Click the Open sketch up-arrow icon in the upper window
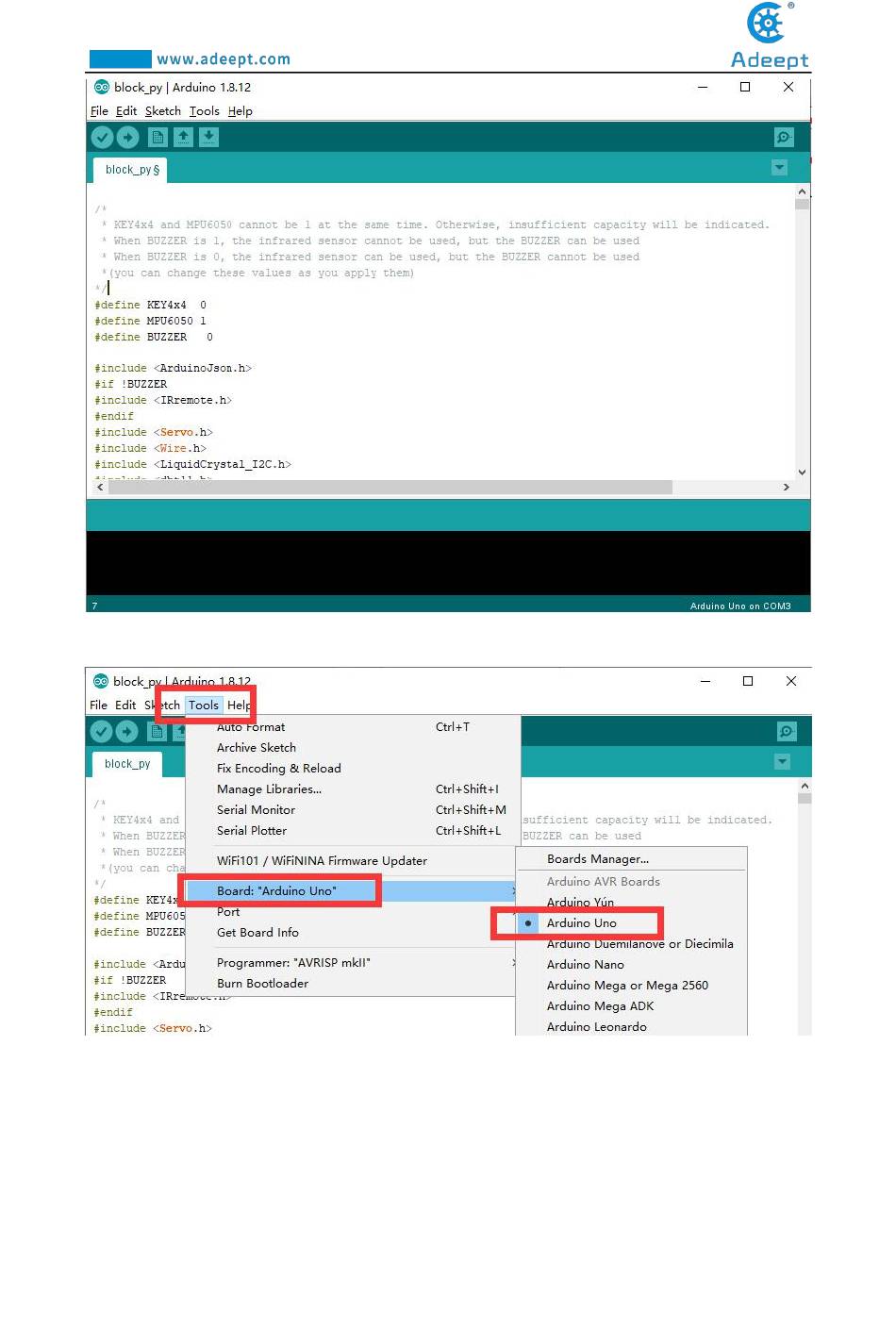The height and width of the screenshot is (1328, 896). (x=183, y=138)
